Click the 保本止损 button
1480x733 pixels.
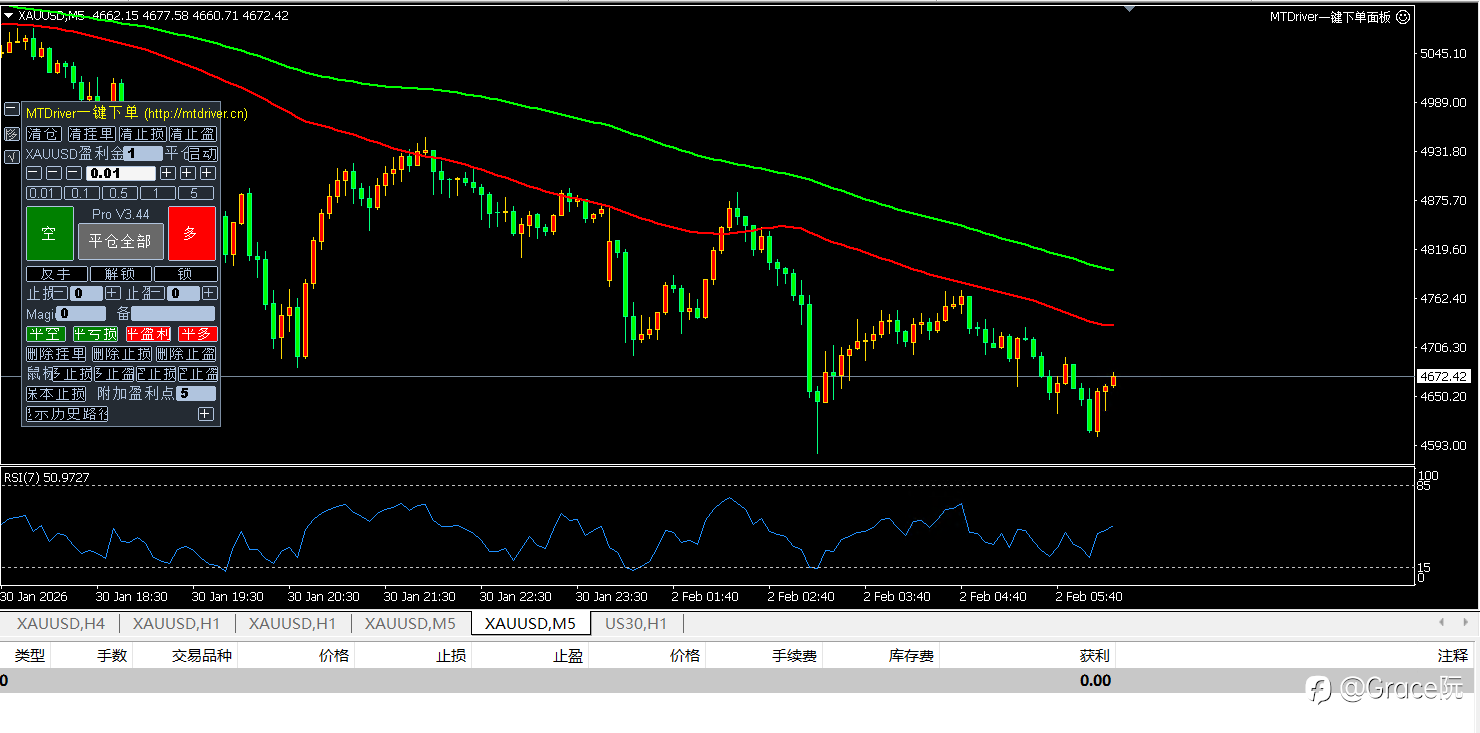click(56, 394)
